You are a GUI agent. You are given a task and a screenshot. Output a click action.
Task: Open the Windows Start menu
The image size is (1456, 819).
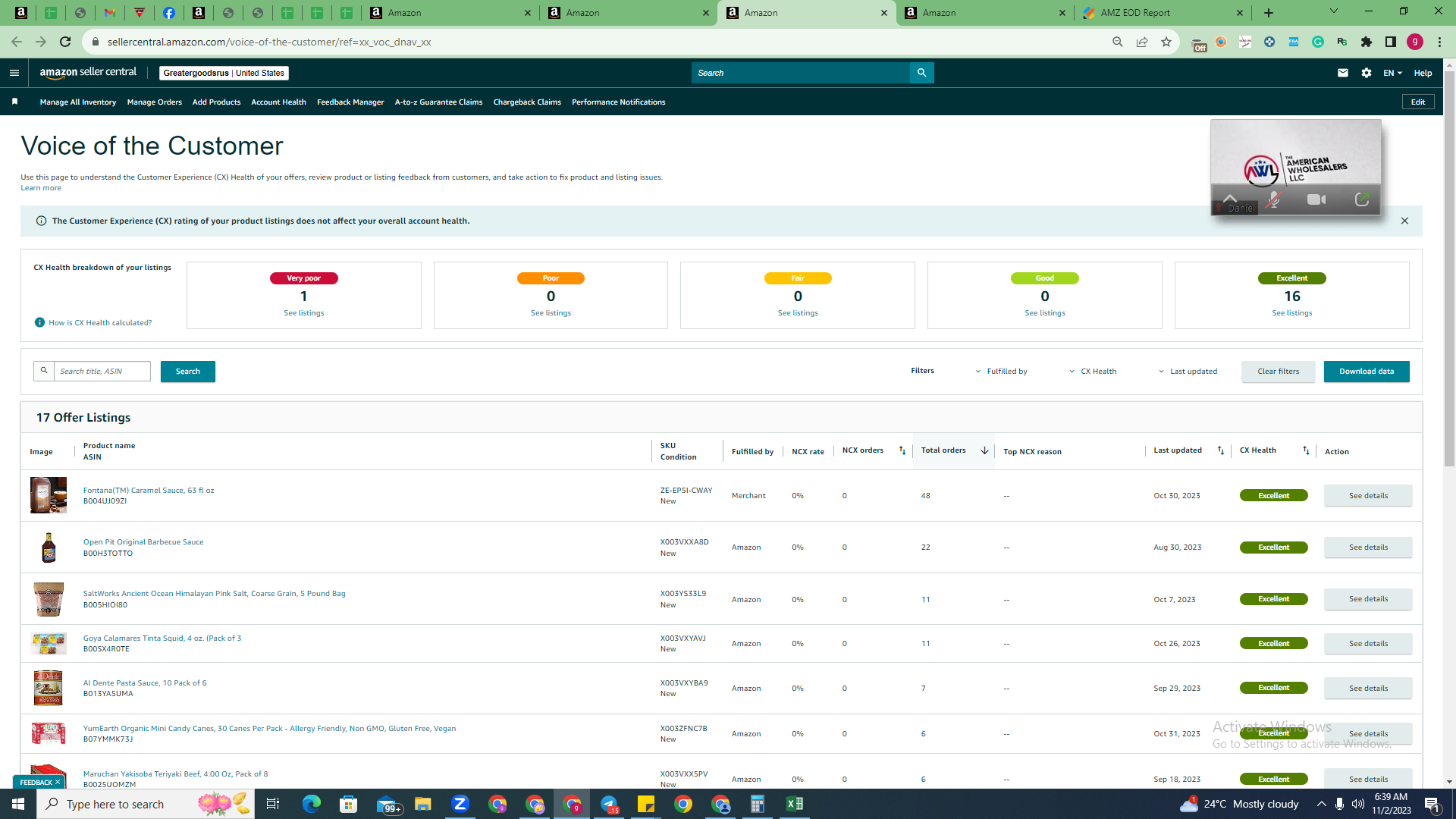pyautogui.click(x=18, y=804)
